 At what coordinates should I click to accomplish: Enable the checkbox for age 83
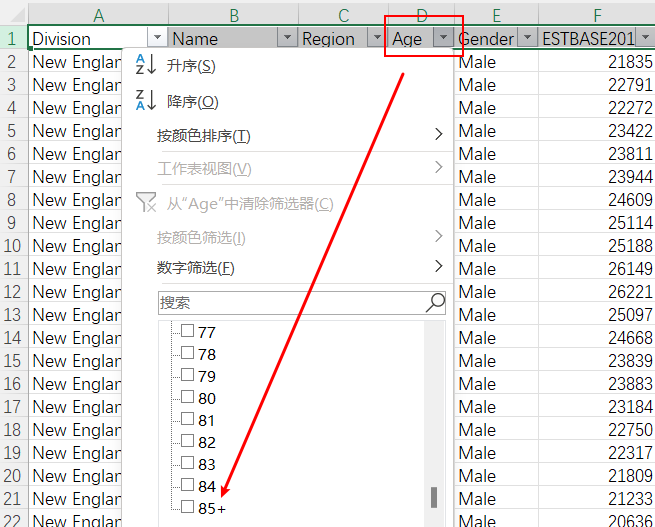(187, 464)
